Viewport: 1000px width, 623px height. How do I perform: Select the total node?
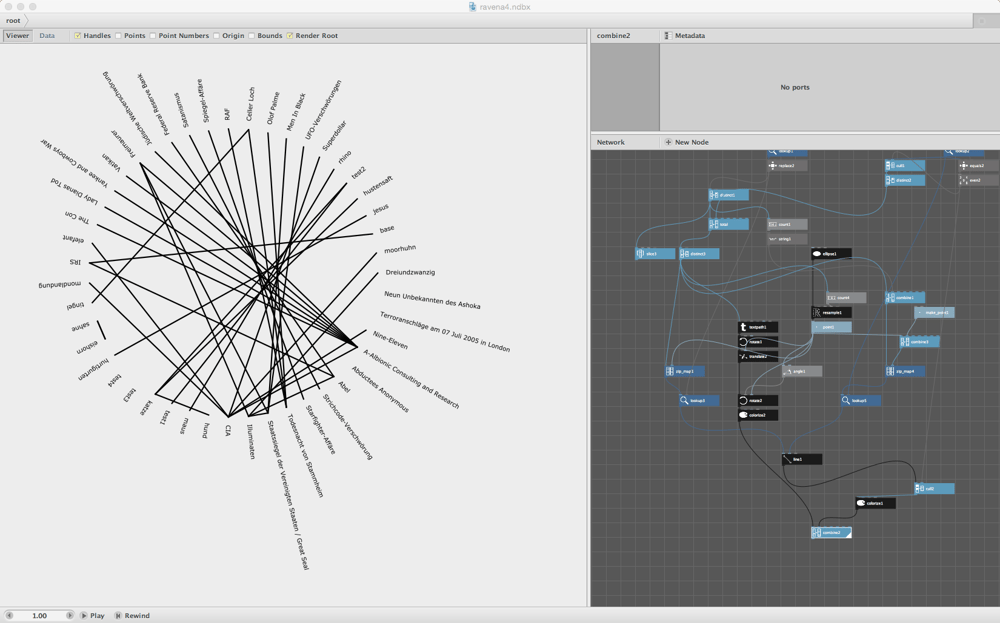(x=728, y=224)
